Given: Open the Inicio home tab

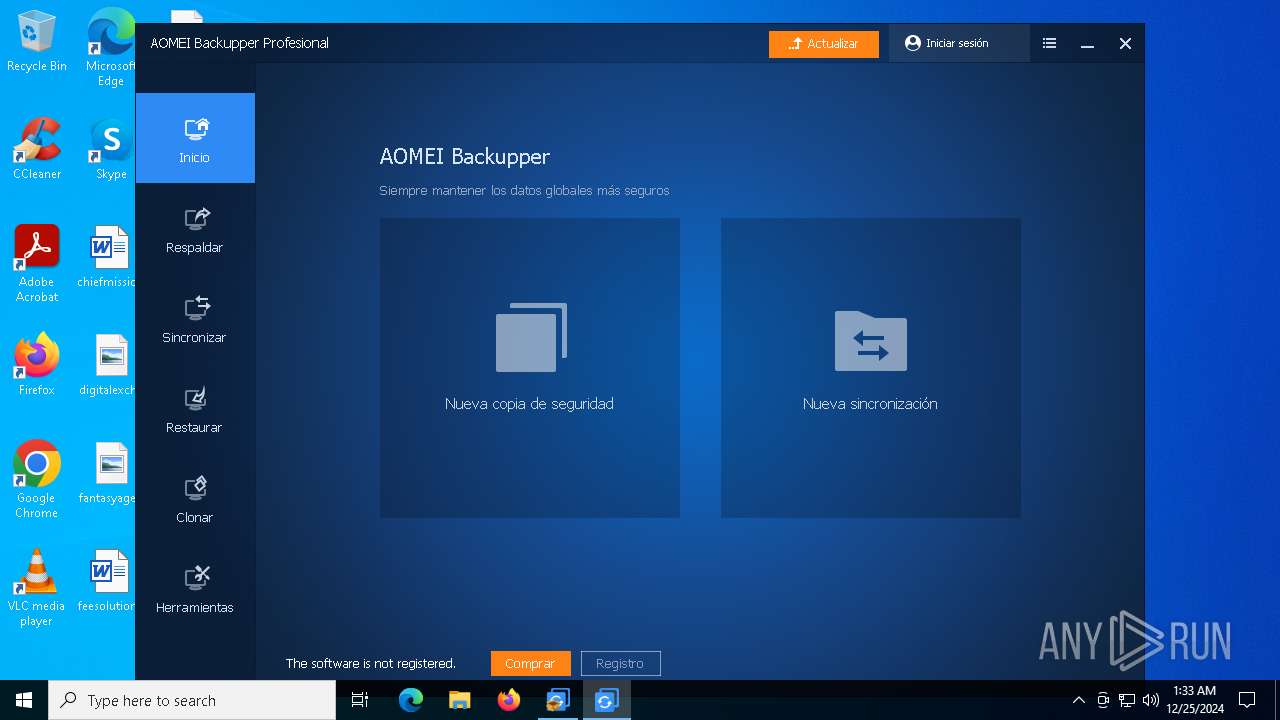Looking at the screenshot, I should [x=195, y=138].
